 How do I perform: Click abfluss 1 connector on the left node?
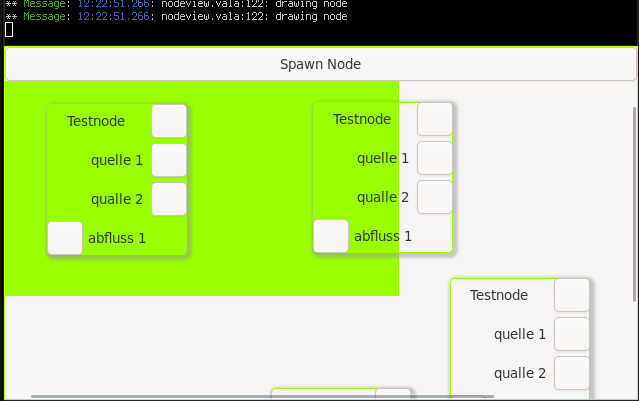(x=65, y=238)
